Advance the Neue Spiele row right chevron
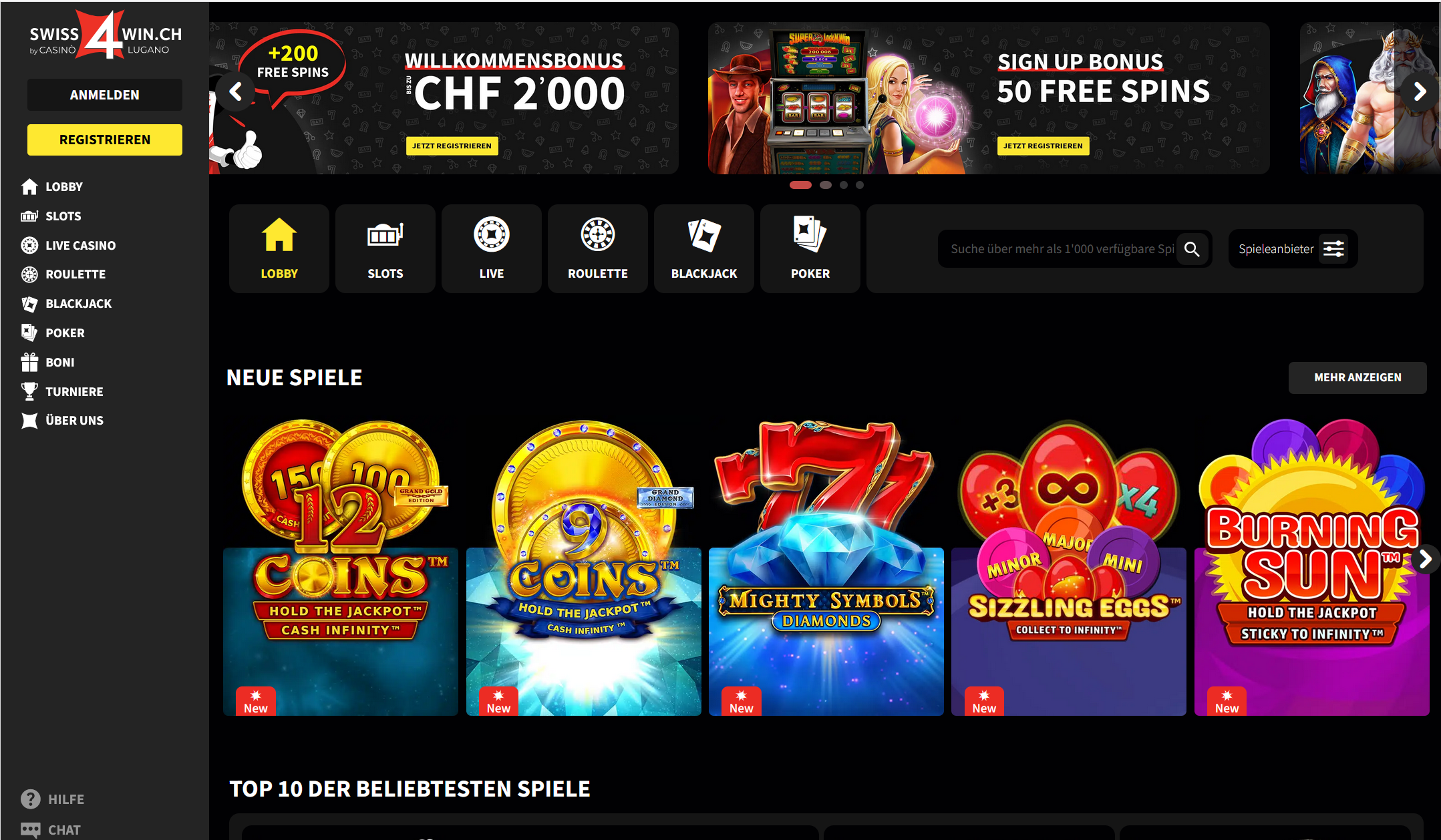The height and width of the screenshot is (840, 1441). pos(1425,559)
